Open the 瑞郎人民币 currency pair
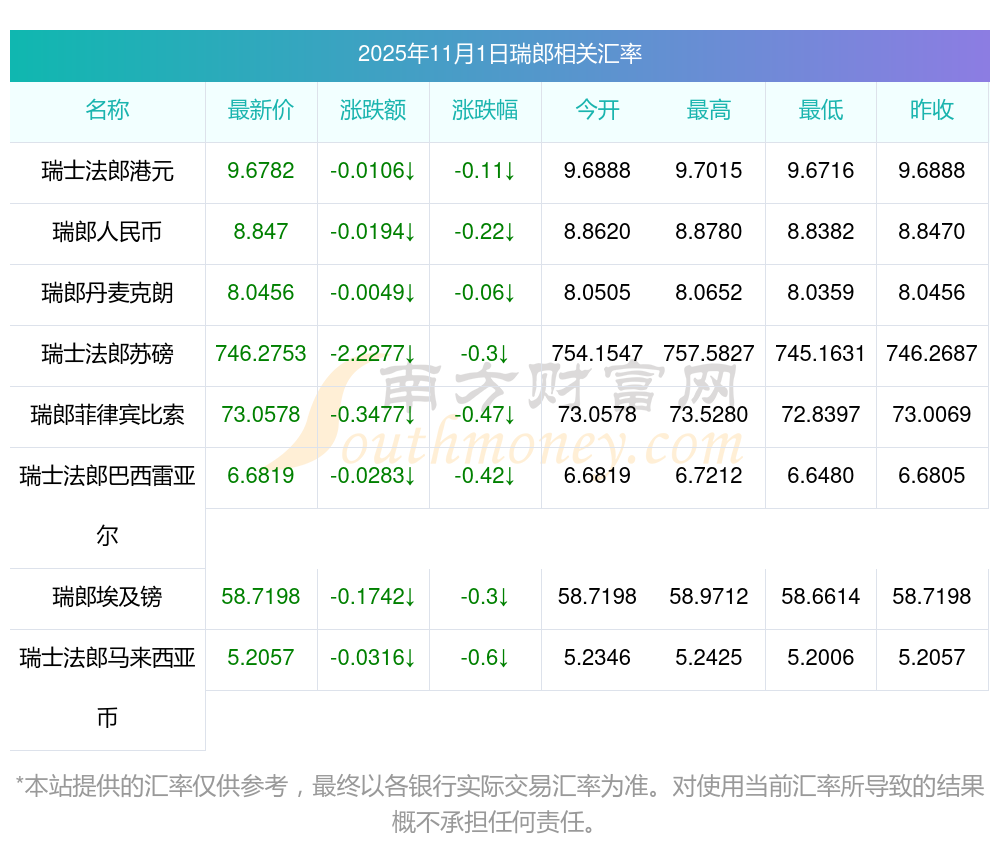 107,232
